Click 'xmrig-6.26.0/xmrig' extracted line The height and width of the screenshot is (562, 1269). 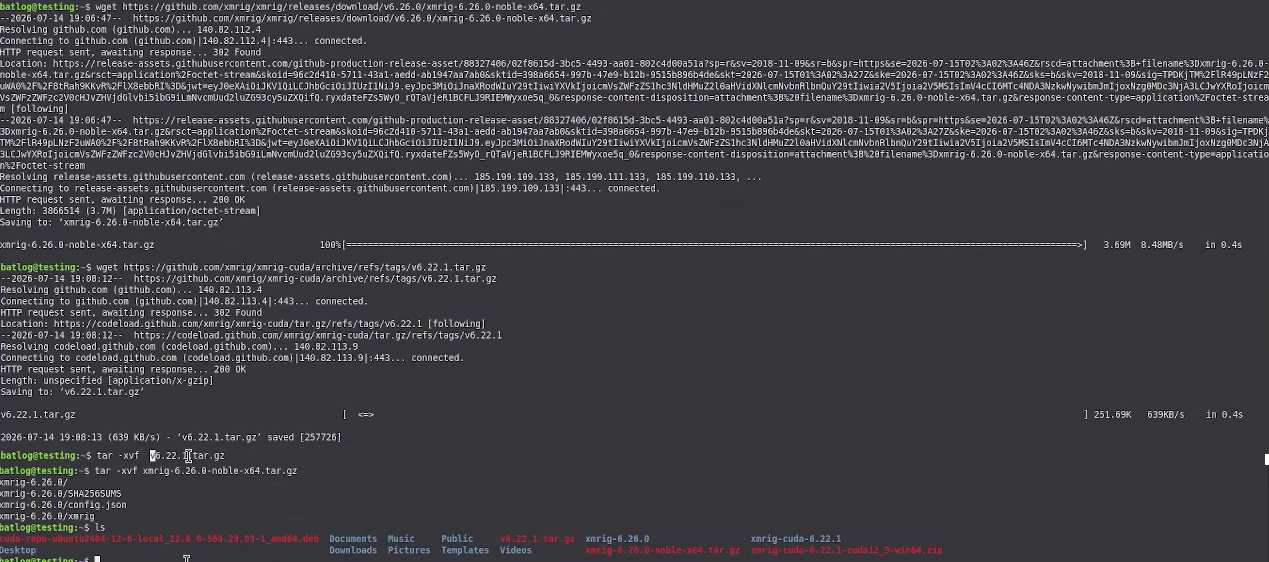click(47, 516)
